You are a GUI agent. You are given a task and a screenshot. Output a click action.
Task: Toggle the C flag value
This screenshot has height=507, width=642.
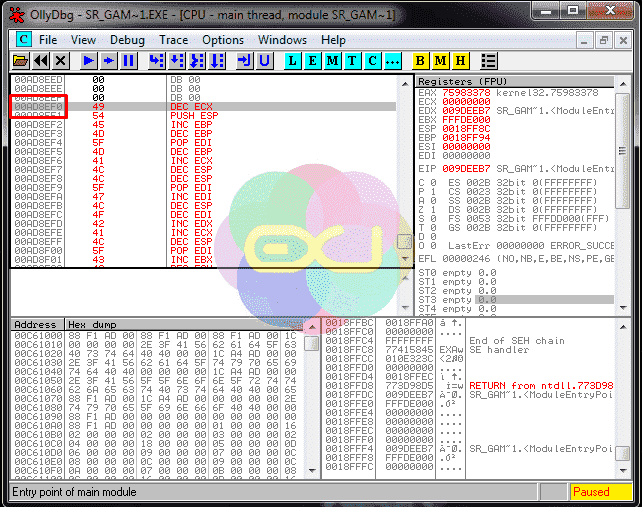point(433,183)
